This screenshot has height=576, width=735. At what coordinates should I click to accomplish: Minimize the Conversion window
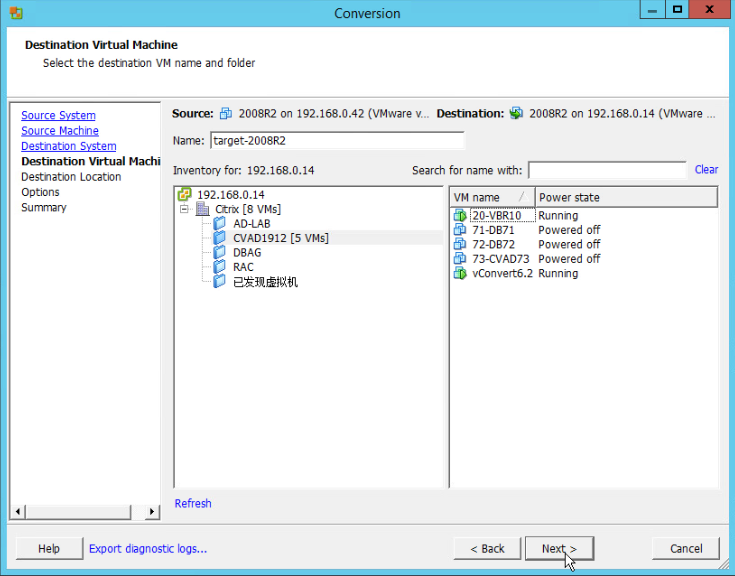(652, 9)
